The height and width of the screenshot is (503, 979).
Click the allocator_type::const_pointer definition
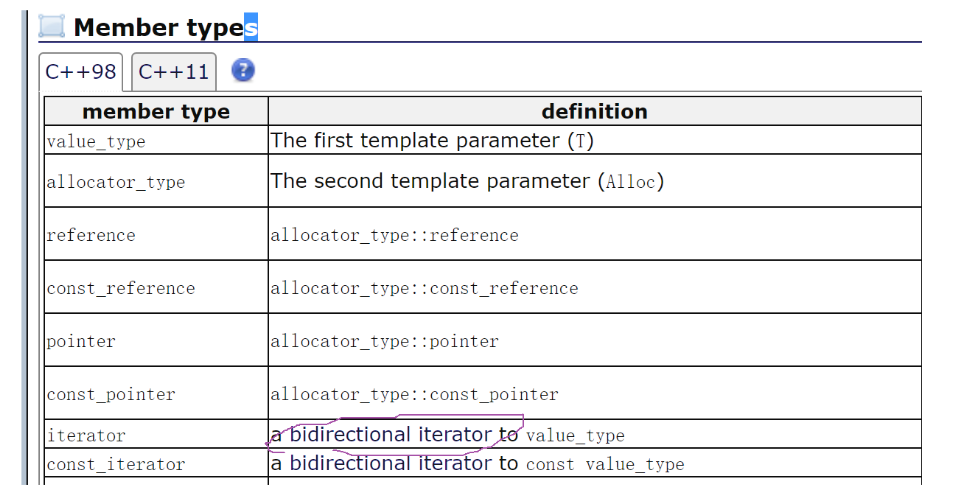(414, 394)
